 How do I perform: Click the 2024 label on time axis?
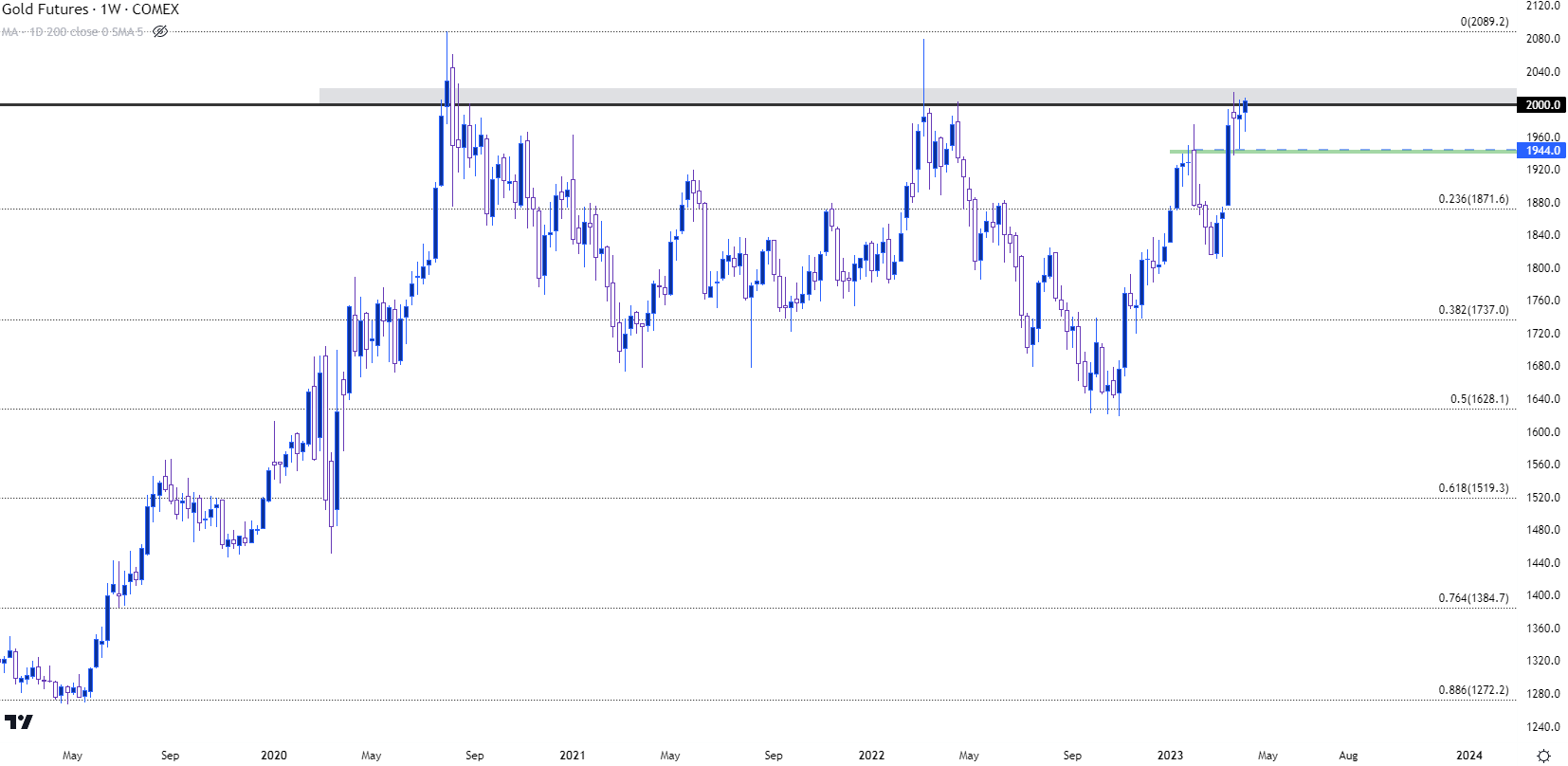(x=1468, y=756)
